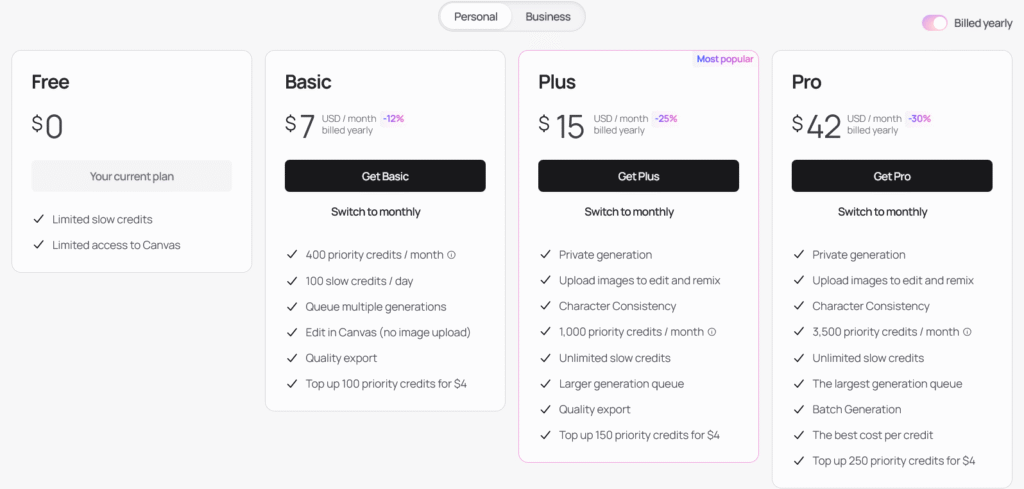Switch Pro plan to monthly billing
Screen dimensions: 1024x489
882,212
